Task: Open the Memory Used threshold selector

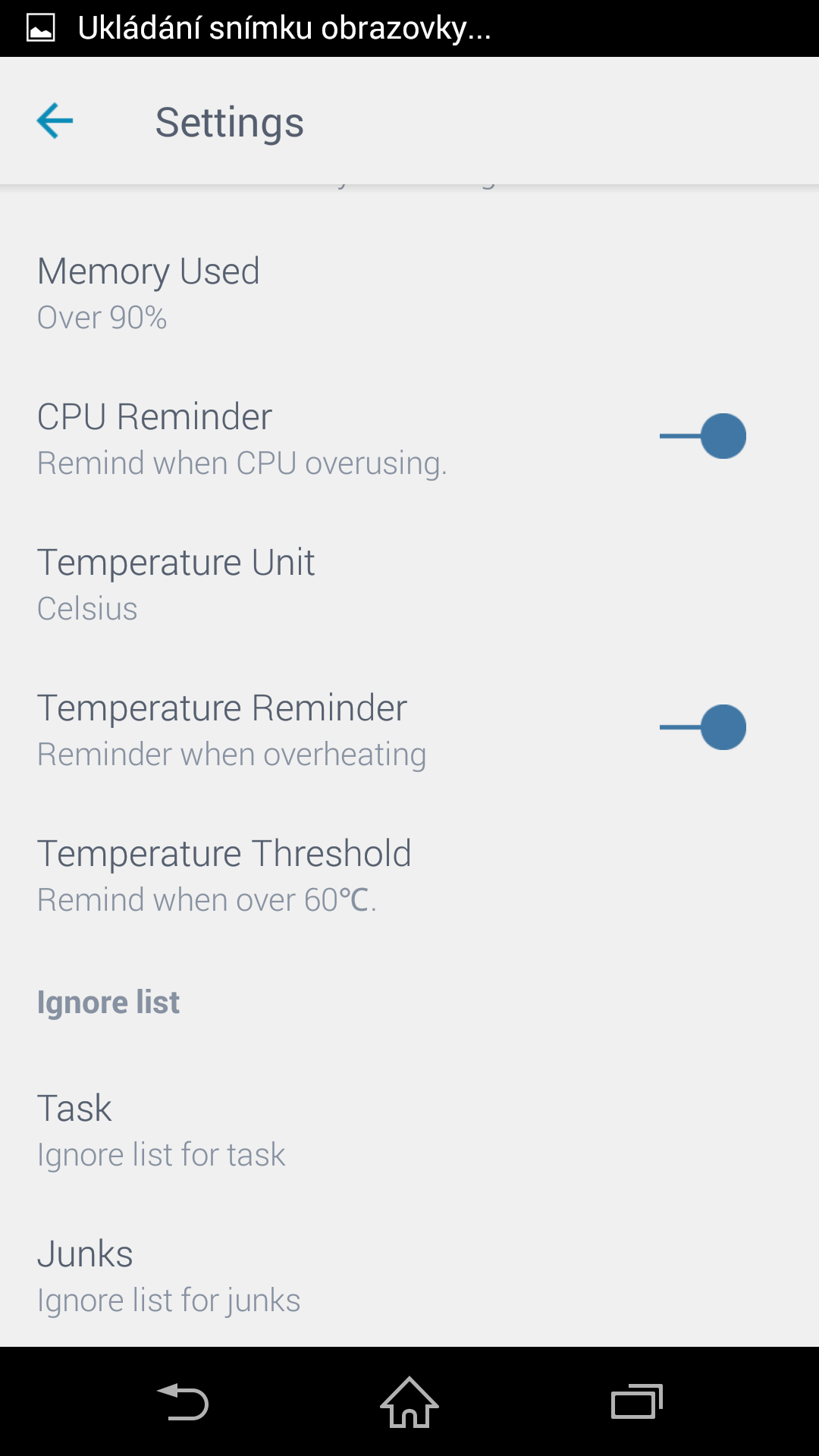Action: [409, 293]
